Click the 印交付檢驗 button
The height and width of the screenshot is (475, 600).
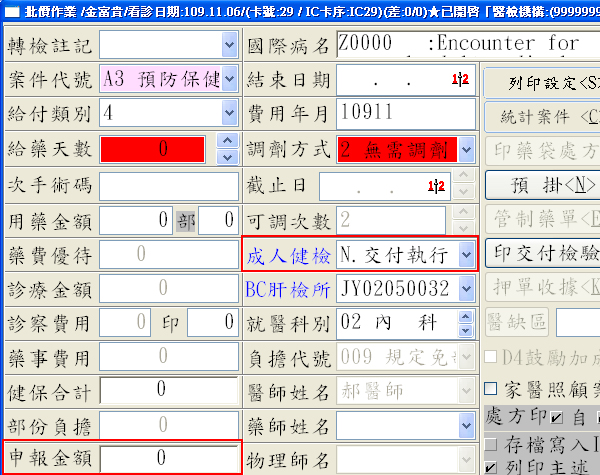[541, 251]
